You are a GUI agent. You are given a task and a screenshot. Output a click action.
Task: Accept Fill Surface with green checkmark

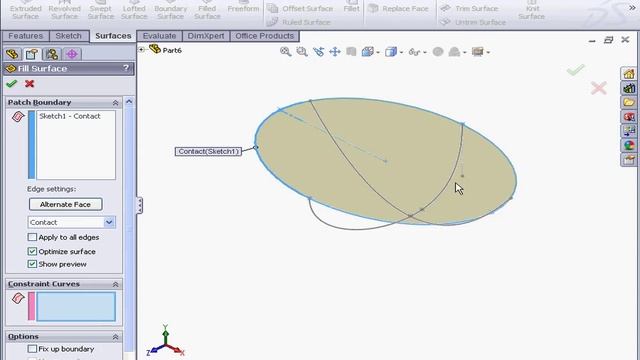coord(11,84)
